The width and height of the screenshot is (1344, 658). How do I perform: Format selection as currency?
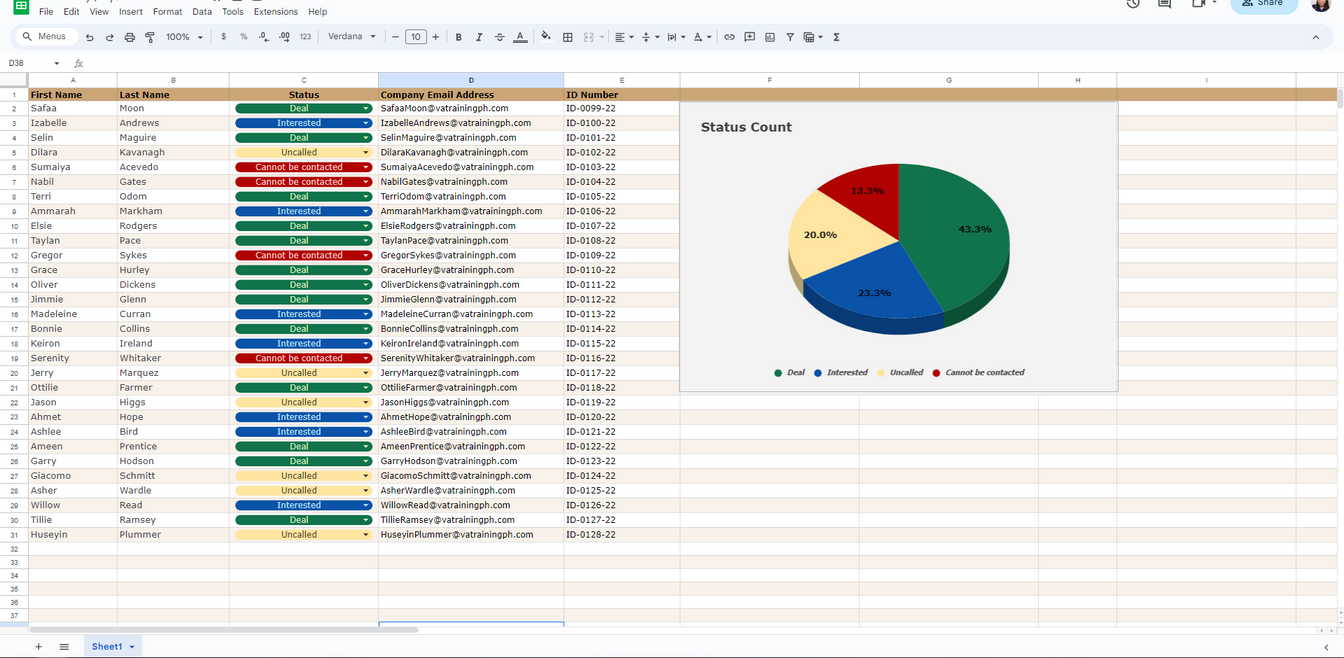(x=223, y=37)
